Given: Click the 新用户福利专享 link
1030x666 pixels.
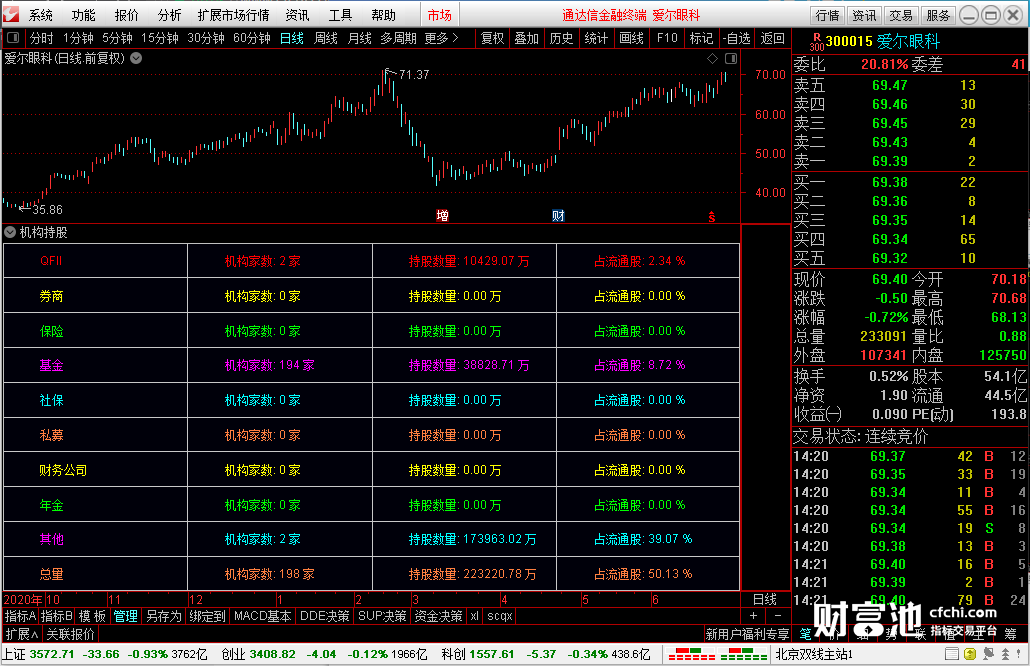Looking at the screenshot, I should (747, 634).
